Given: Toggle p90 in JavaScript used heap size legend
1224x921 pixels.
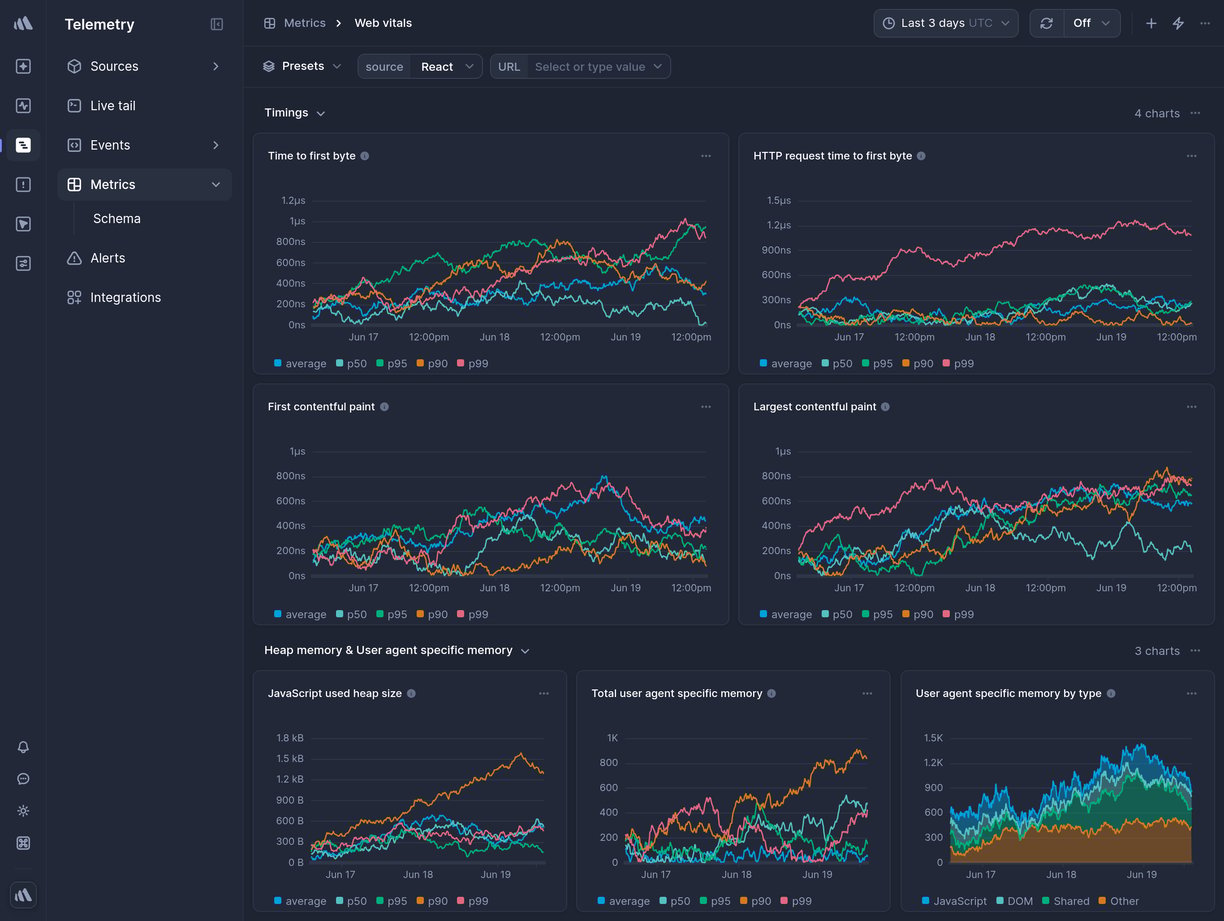Looking at the screenshot, I should click(431, 901).
